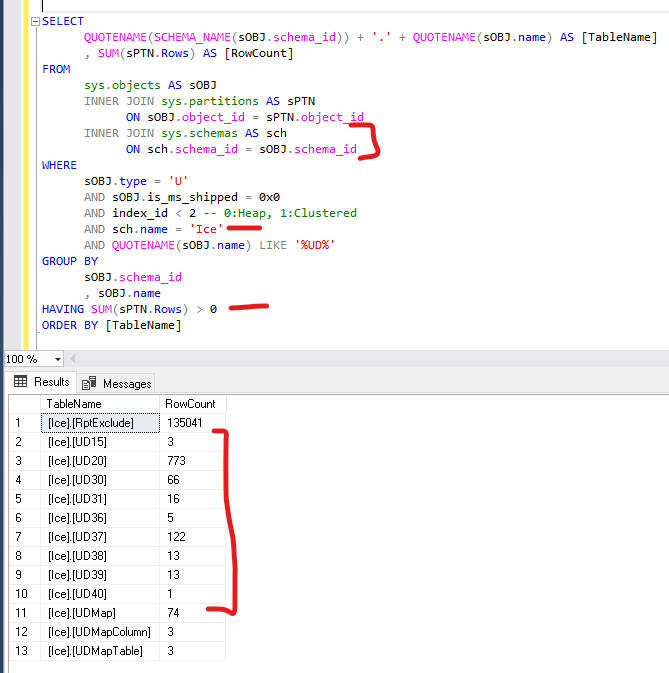Click the Messages tab icon
669x673 pixels.
89,383
